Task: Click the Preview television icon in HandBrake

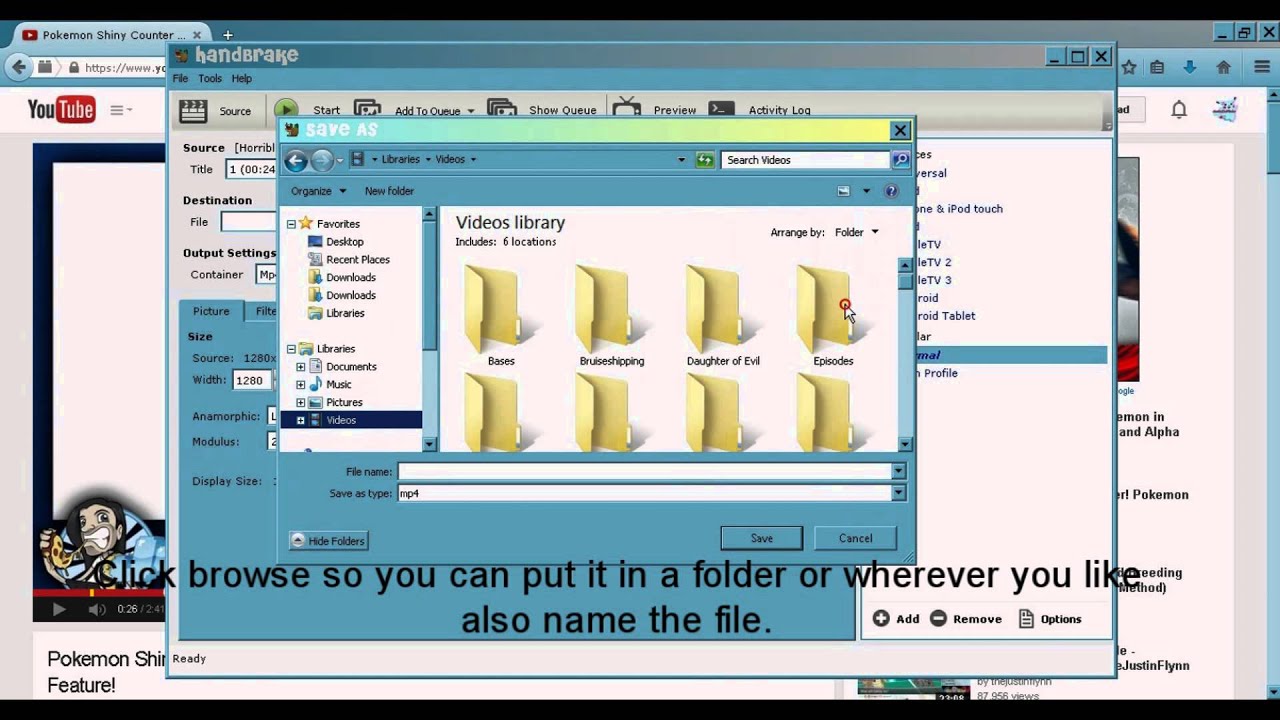Action: (x=627, y=109)
